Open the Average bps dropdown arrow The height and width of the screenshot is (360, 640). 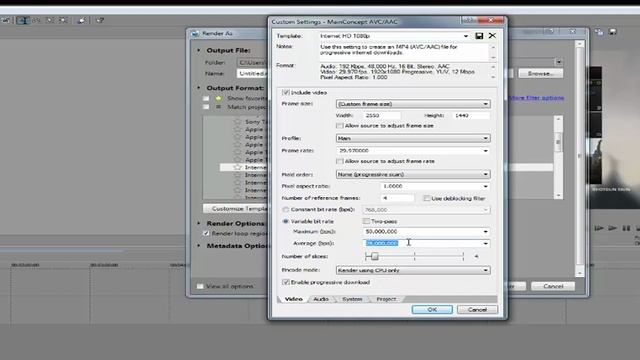tap(485, 243)
